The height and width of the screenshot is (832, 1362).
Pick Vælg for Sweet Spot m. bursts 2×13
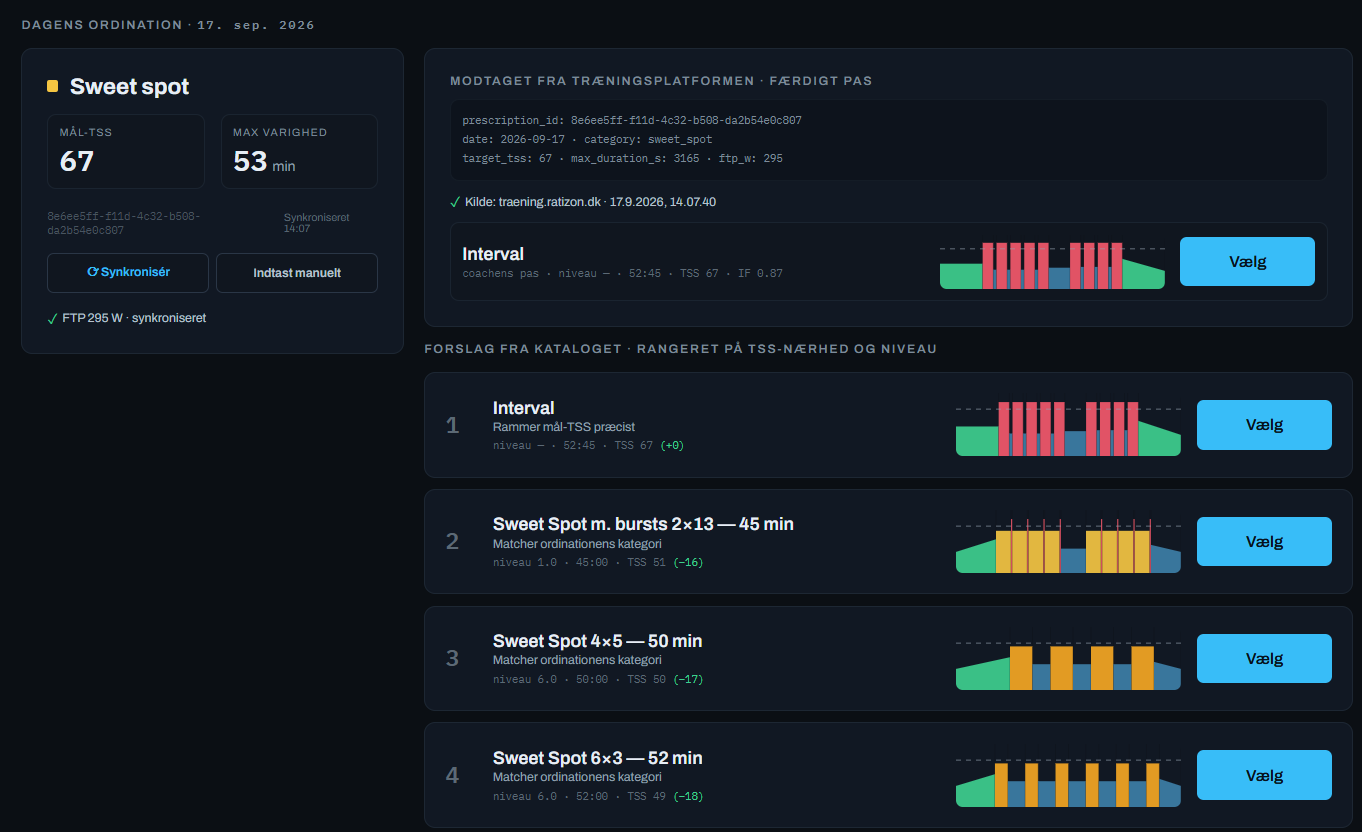pyautogui.click(x=1264, y=542)
